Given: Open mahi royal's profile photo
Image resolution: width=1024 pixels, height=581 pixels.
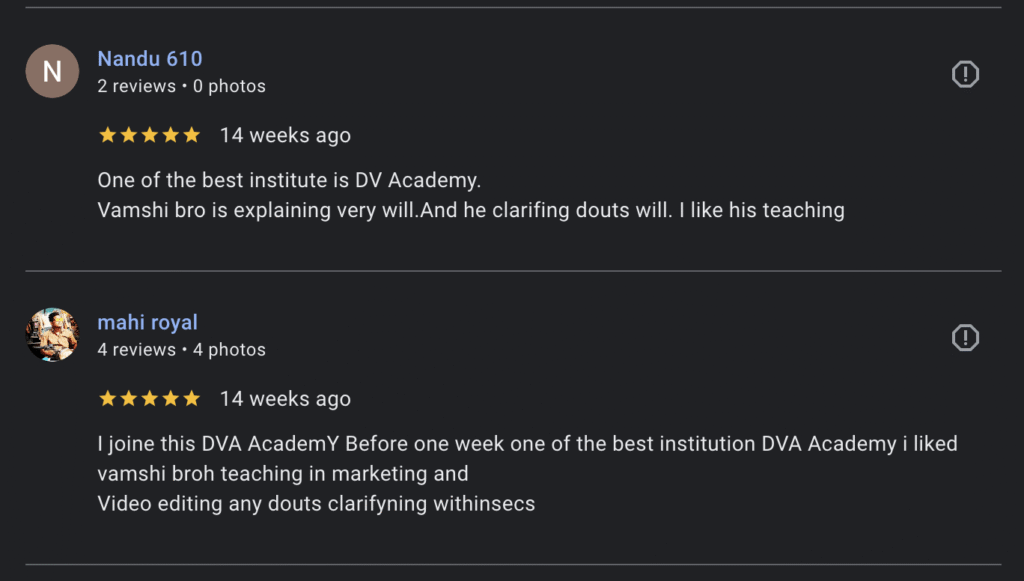Looking at the screenshot, I should (52, 335).
